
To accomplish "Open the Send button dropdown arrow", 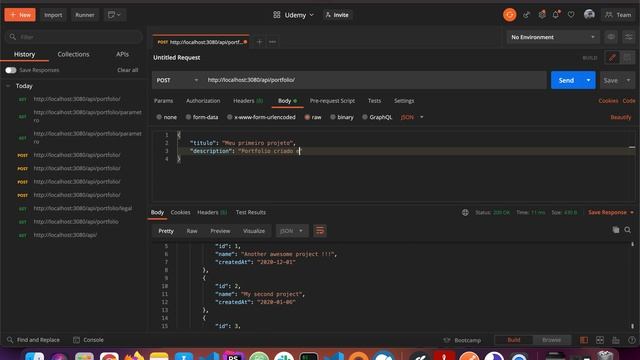I will [588, 80].
